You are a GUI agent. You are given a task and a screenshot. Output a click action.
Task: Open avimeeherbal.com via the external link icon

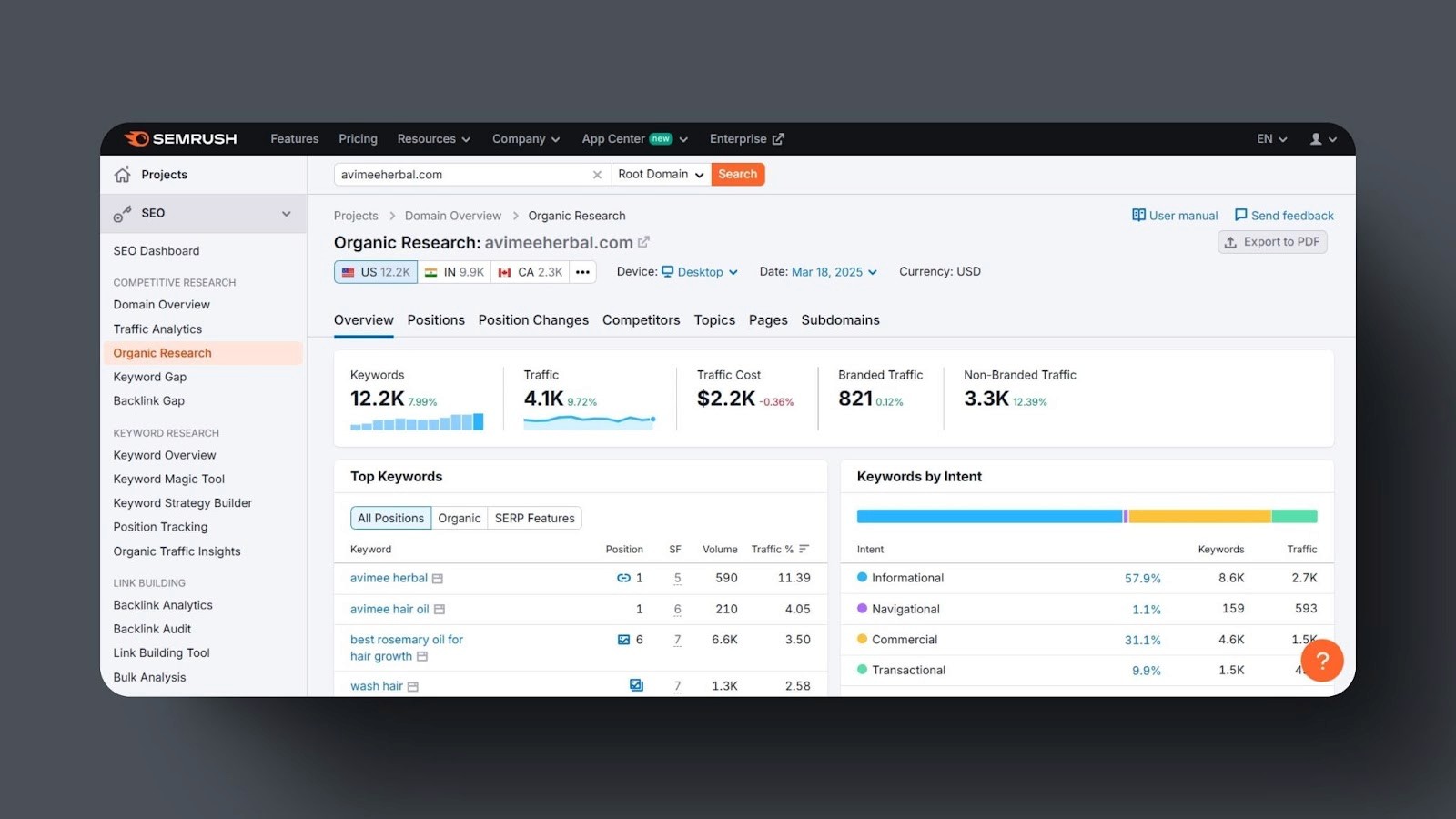(644, 242)
